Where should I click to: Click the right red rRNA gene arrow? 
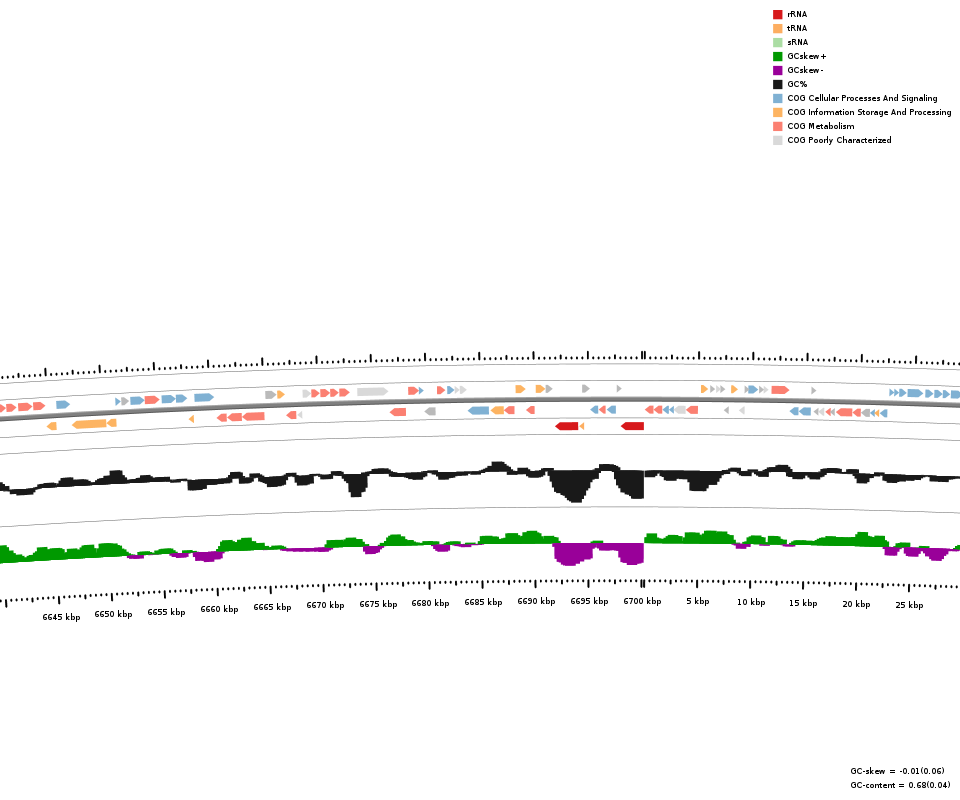(x=632, y=426)
